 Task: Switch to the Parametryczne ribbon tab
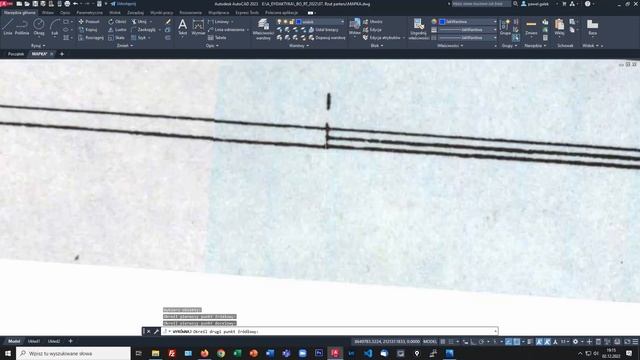tap(89, 13)
